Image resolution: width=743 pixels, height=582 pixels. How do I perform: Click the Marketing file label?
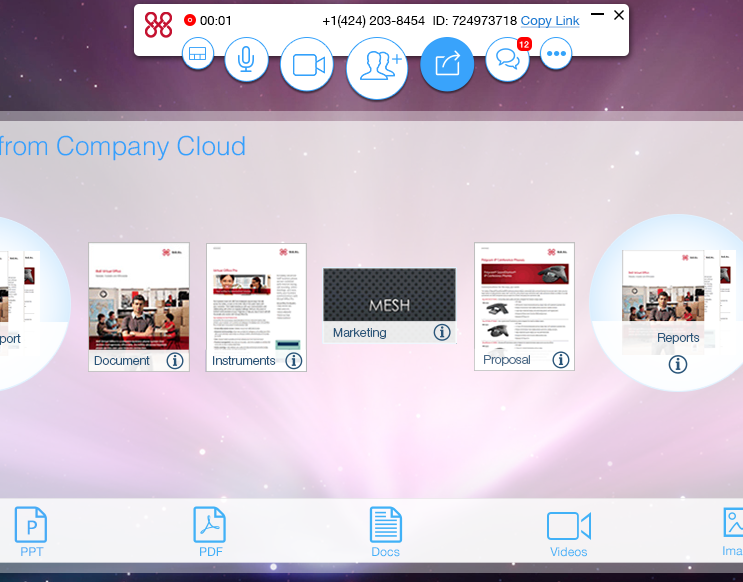tap(360, 333)
